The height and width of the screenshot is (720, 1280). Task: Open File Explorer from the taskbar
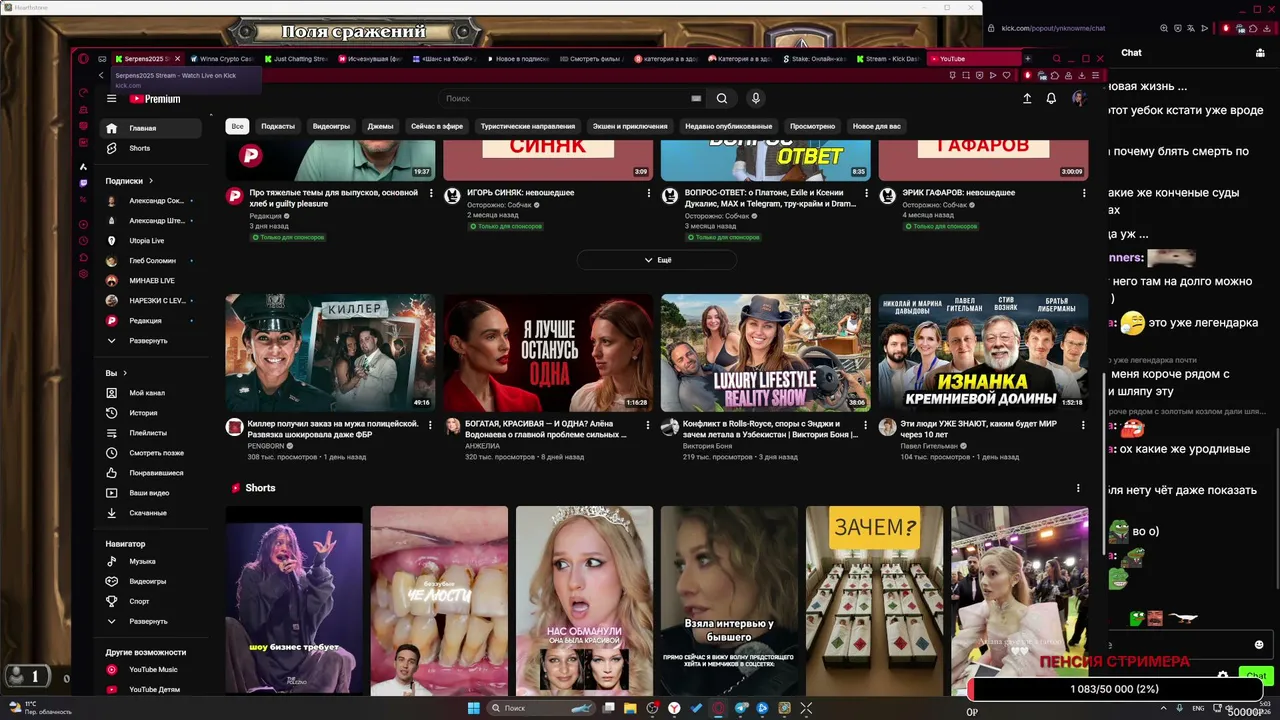point(630,708)
